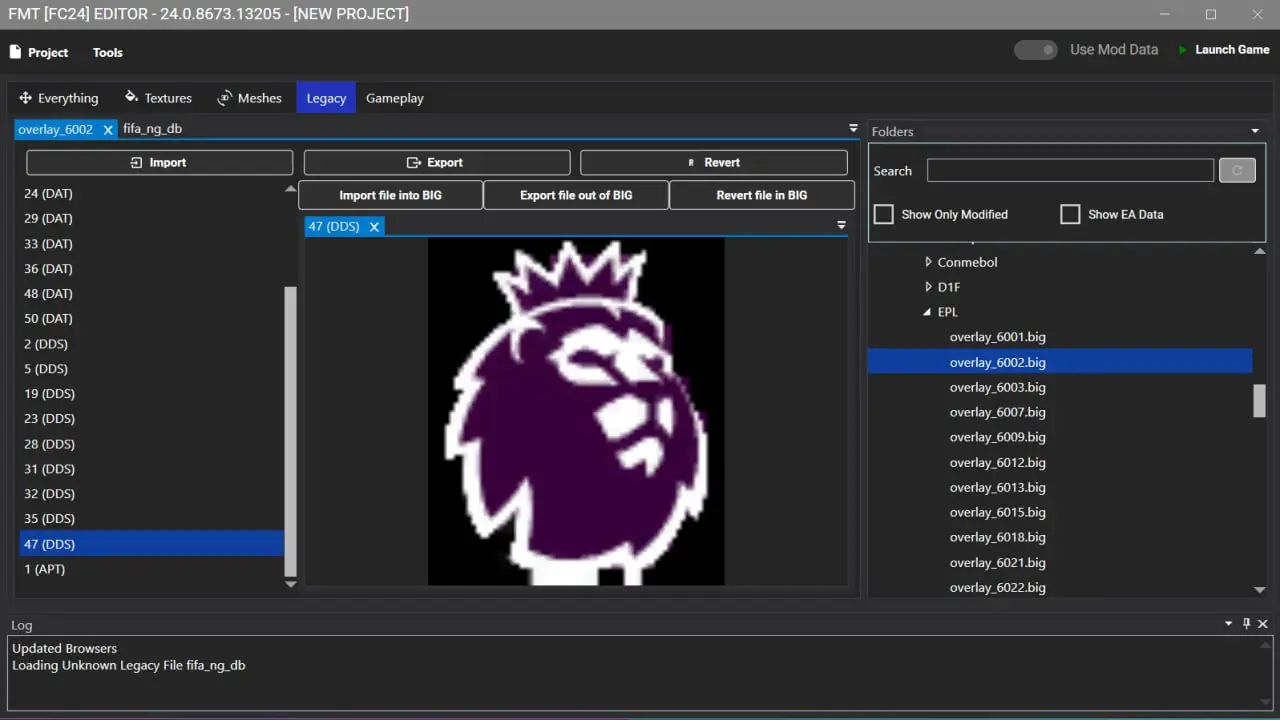Open the DDS preview tab list dropdown
1280x720 pixels.
click(841, 226)
